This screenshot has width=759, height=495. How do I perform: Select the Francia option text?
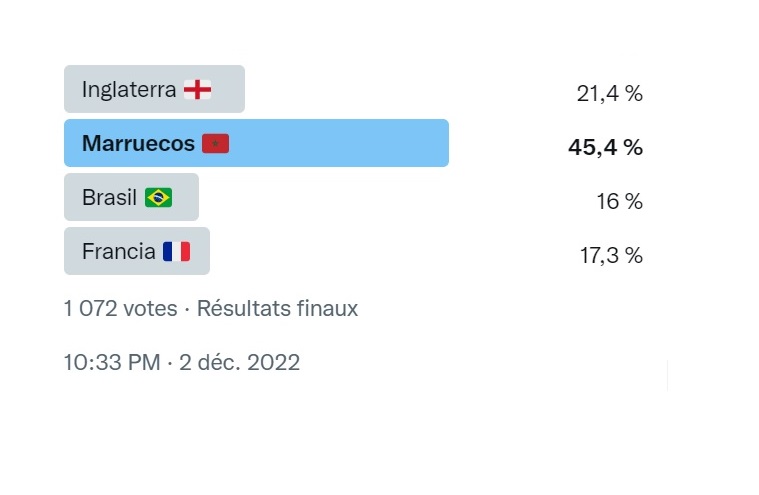coord(118,252)
